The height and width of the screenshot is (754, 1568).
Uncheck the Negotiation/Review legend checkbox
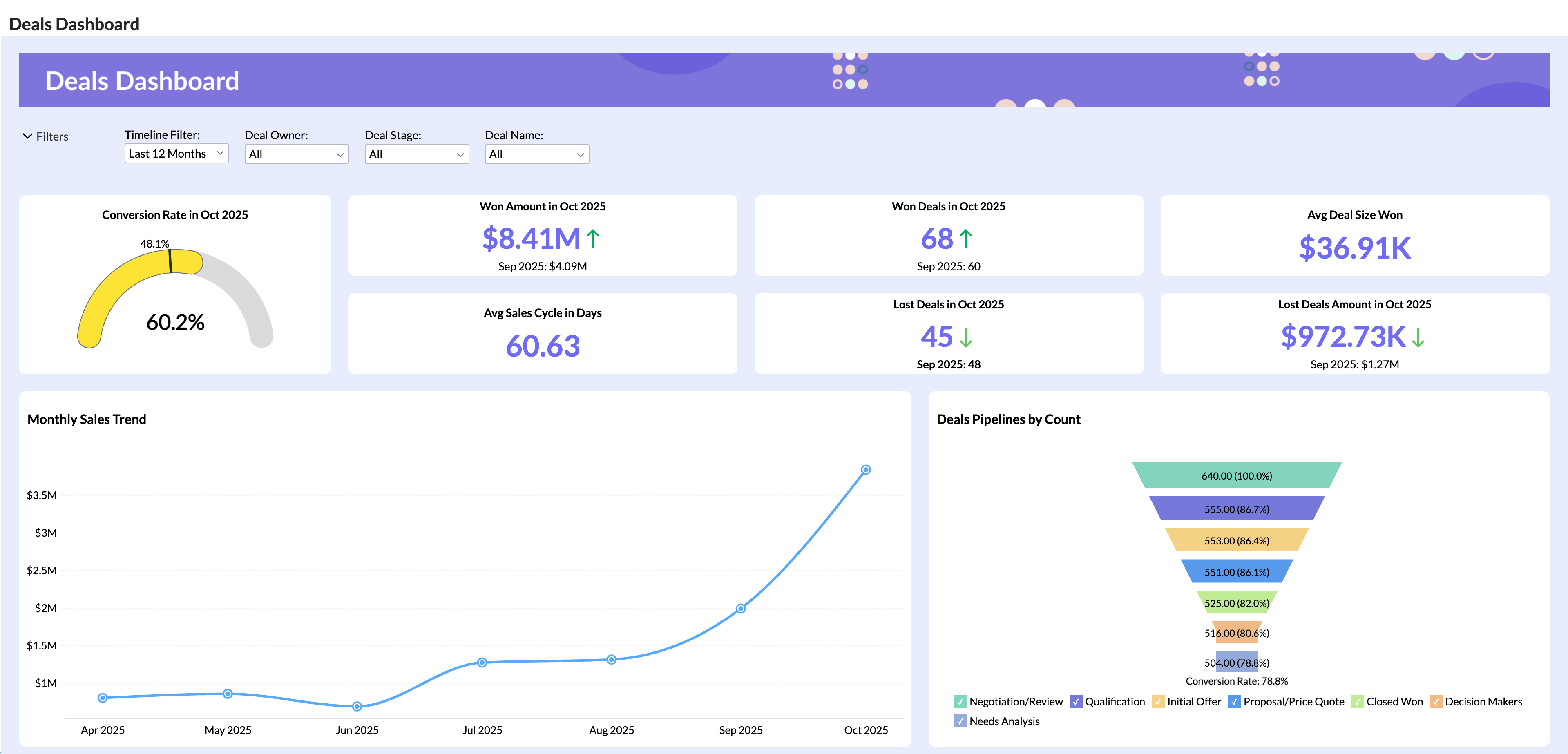(x=960, y=701)
